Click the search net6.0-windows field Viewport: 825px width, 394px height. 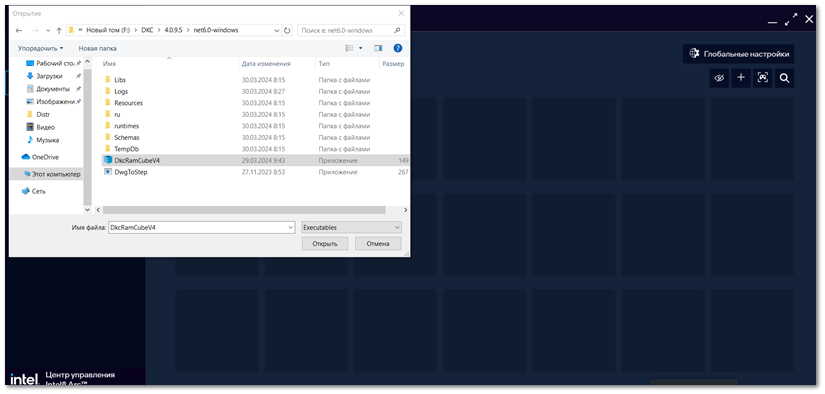tap(350, 31)
